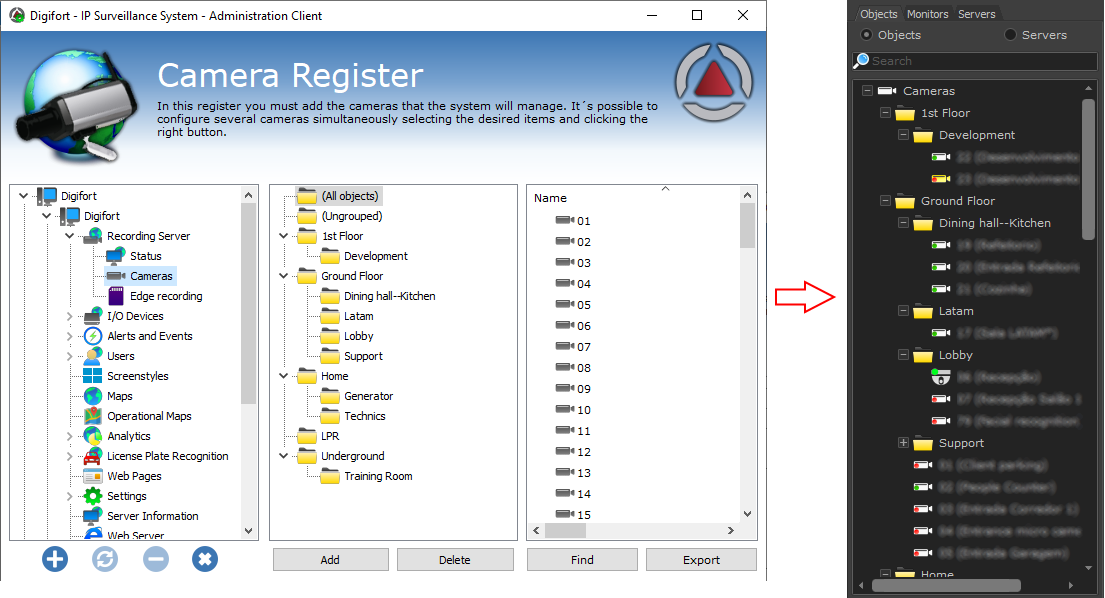1105x598 pixels.
Task: Click the blue minus remove icon
Action: [156, 559]
